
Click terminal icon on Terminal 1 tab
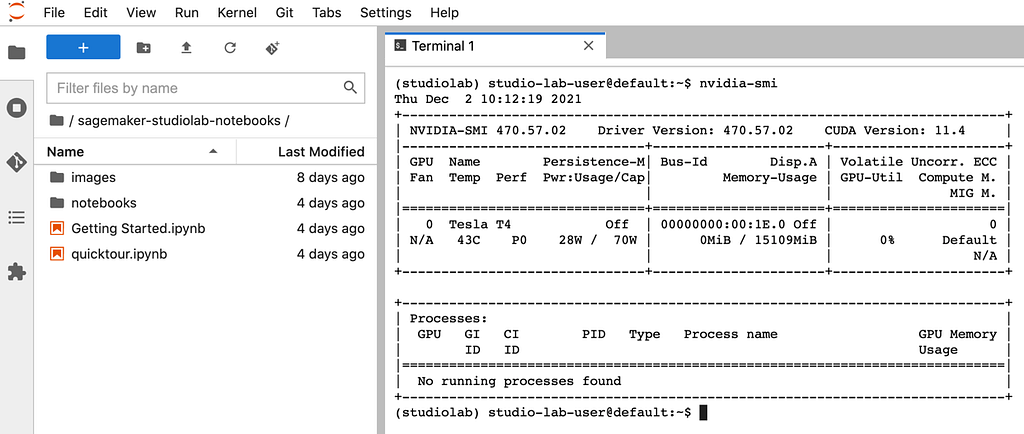(398, 46)
